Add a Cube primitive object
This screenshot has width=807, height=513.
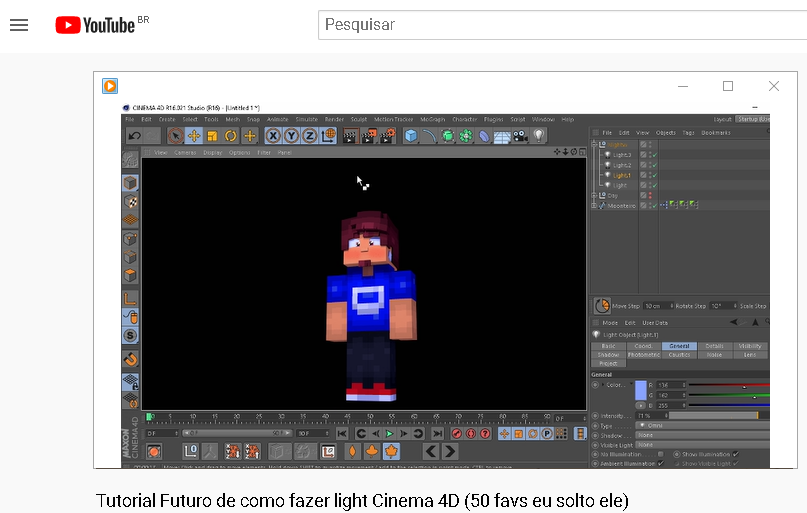(x=411, y=136)
